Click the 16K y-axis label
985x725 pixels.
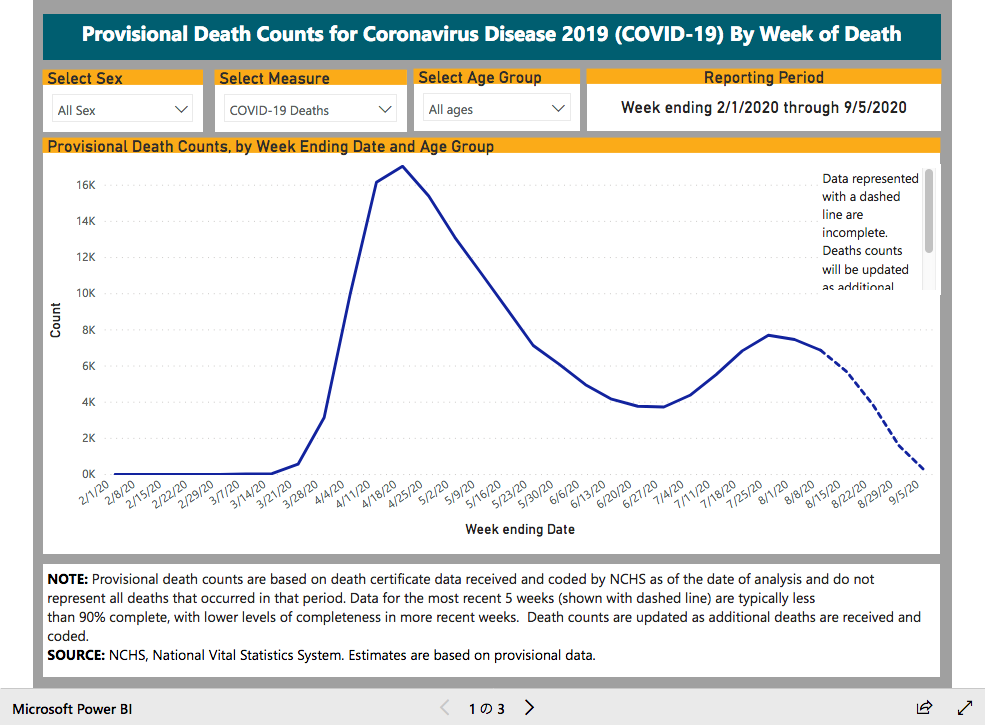click(86, 185)
